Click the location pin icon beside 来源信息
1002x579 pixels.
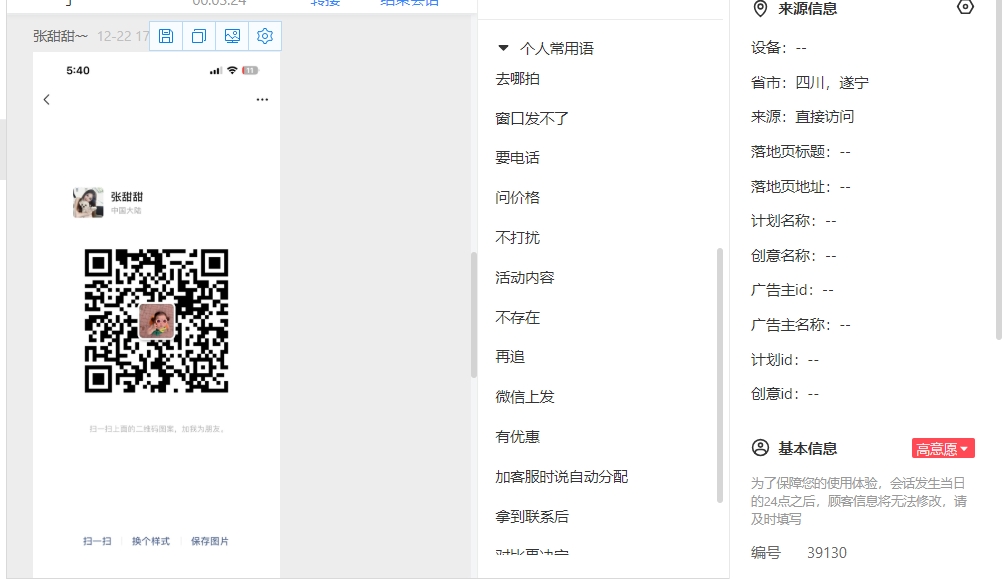760,8
